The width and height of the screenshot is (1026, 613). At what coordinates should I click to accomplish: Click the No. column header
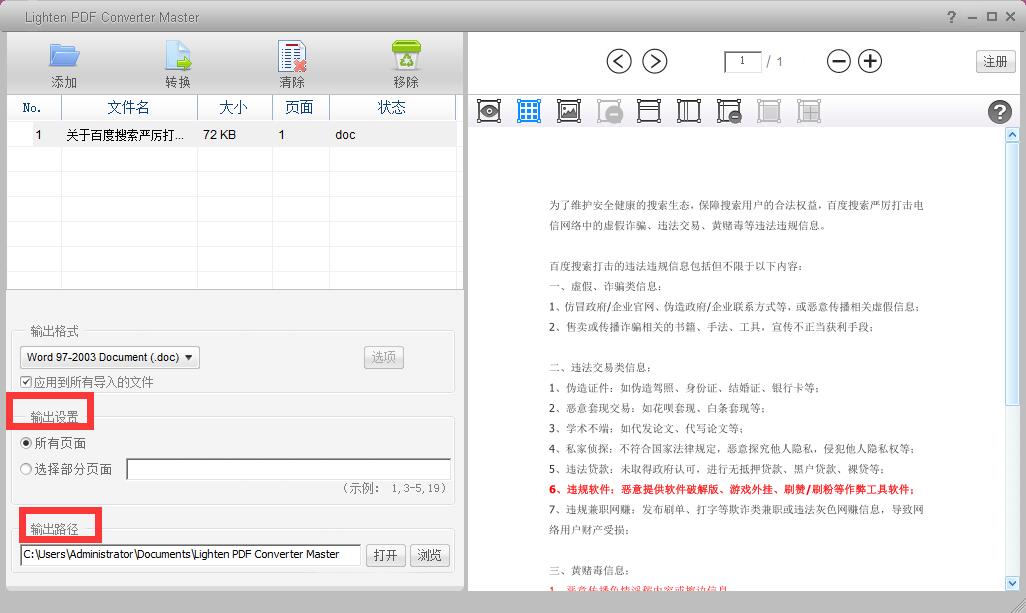pos(33,107)
